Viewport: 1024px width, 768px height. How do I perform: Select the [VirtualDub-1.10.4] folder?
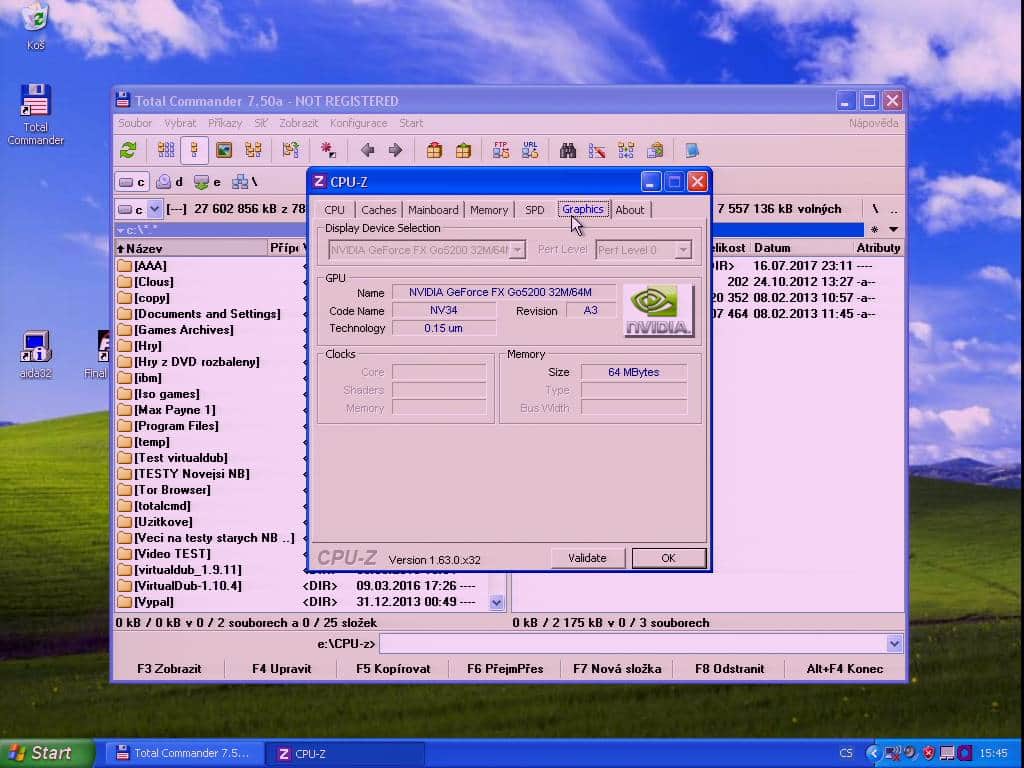187,586
